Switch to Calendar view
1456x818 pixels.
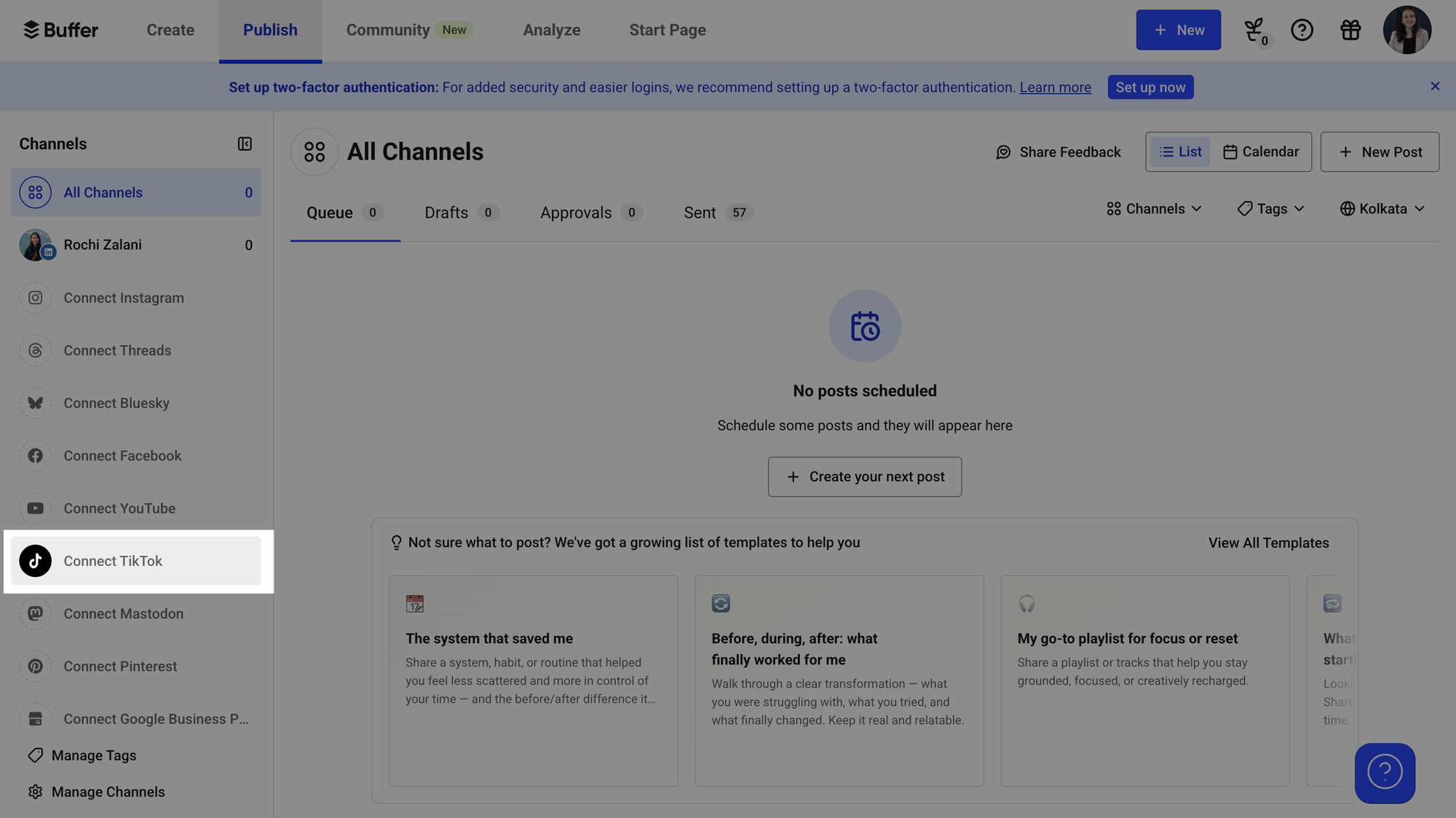pos(1262,152)
